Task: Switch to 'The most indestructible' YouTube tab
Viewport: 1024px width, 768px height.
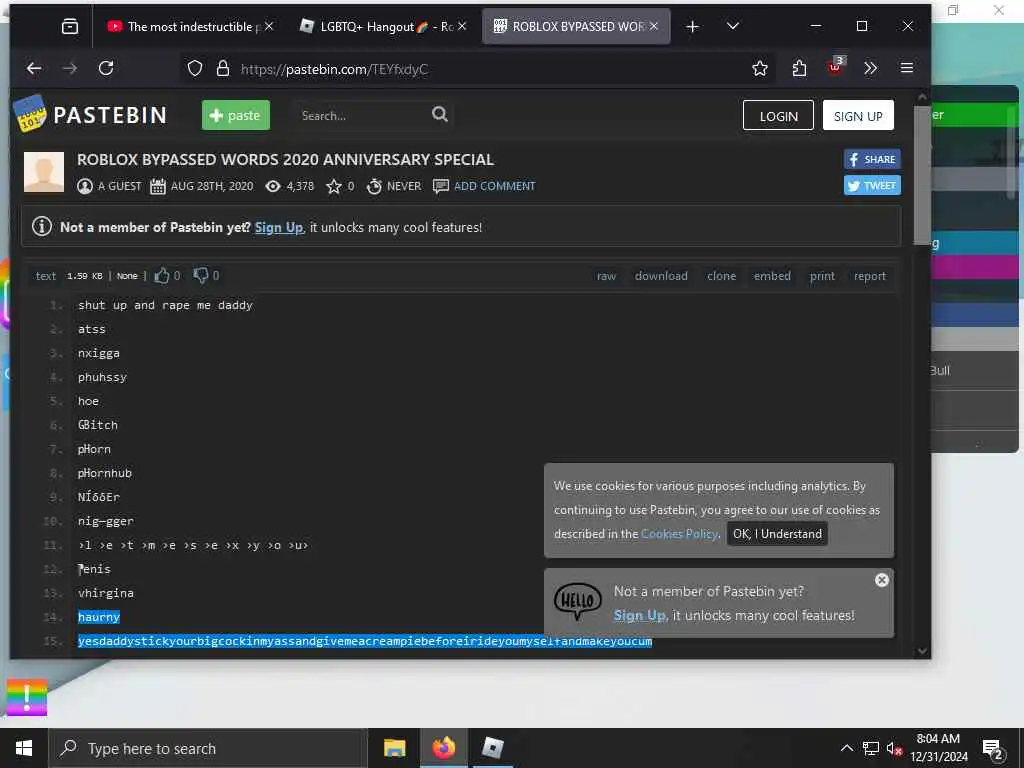Action: pyautogui.click(x=185, y=26)
